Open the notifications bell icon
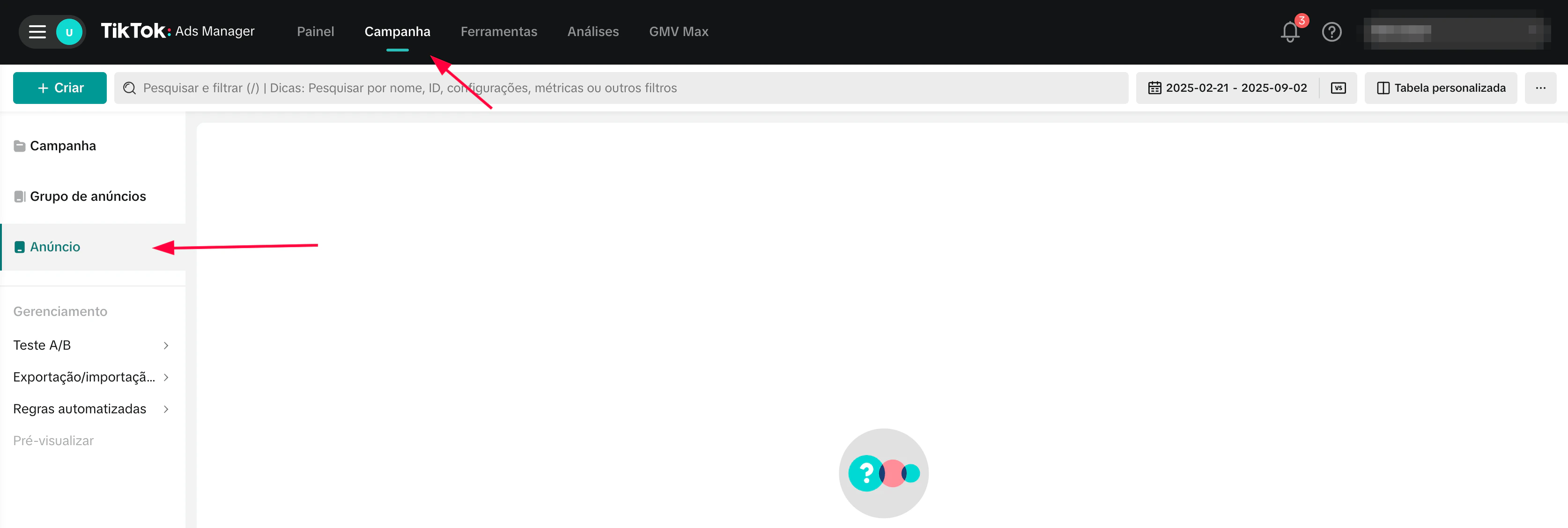This screenshot has width=1568, height=528. [1289, 32]
